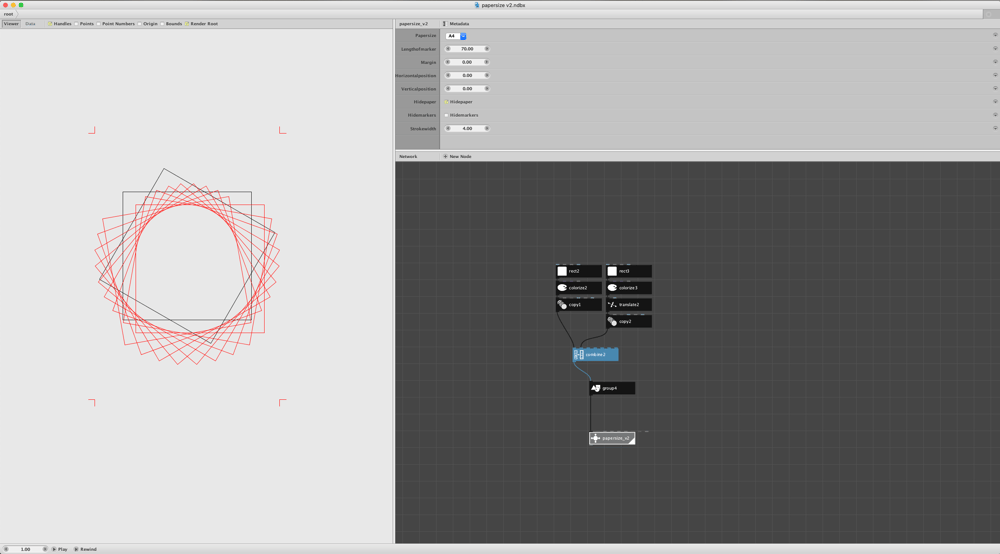Open the Metadata button
Image resolution: width=1000 pixels, height=554 pixels.
(x=456, y=24)
